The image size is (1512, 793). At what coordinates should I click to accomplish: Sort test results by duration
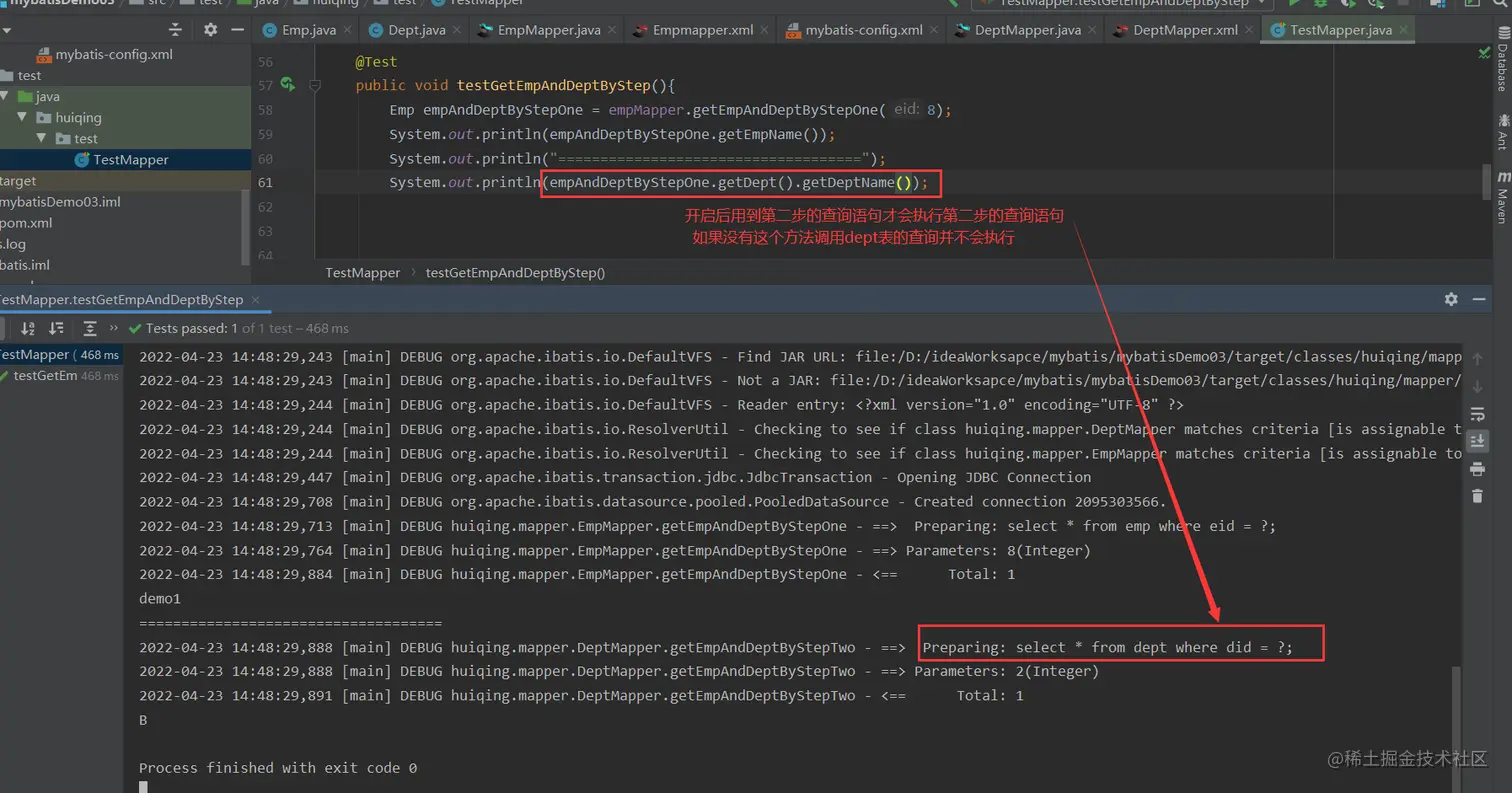pyautogui.click(x=56, y=328)
